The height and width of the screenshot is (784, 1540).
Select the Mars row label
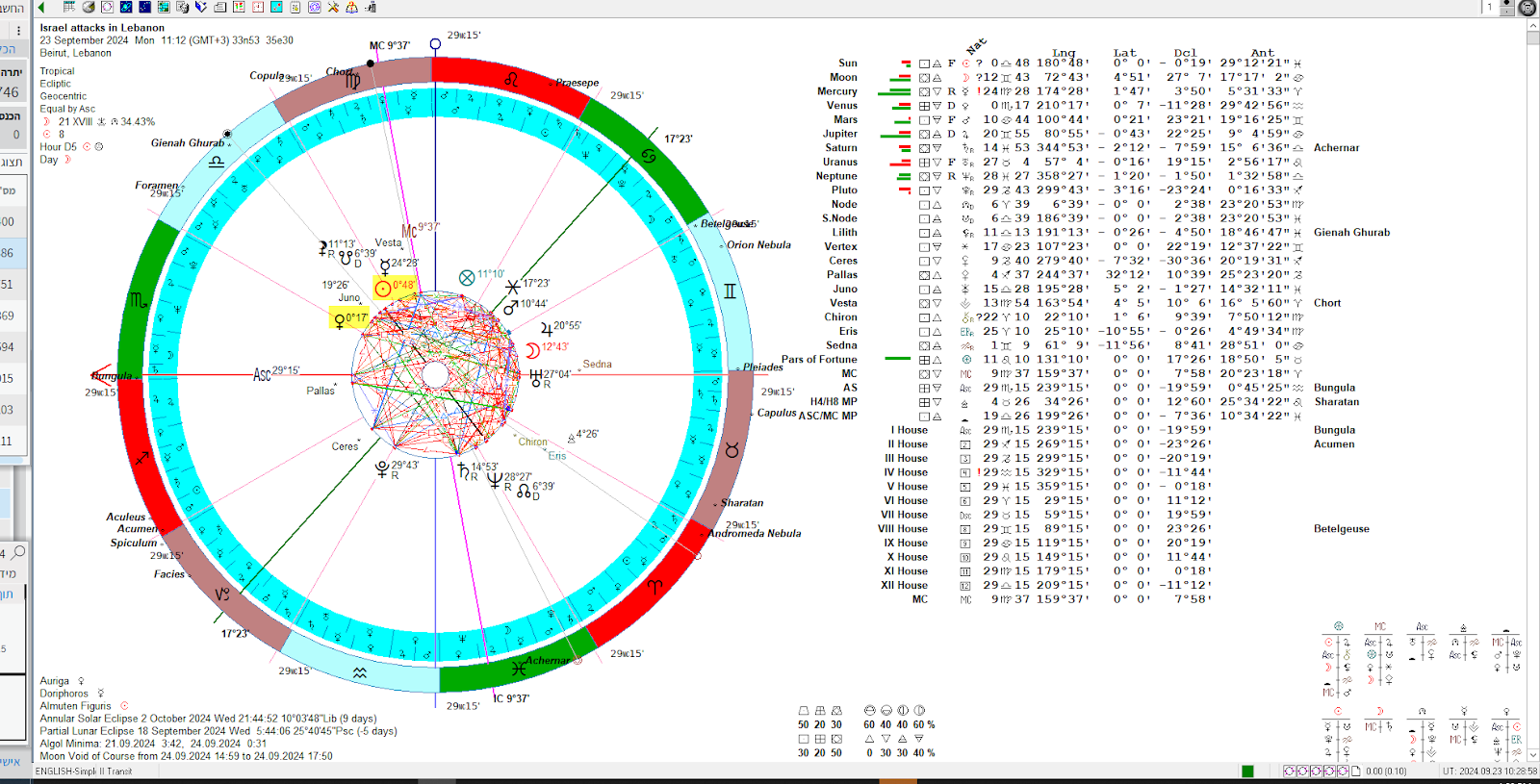pyautogui.click(x=845, y=120)
